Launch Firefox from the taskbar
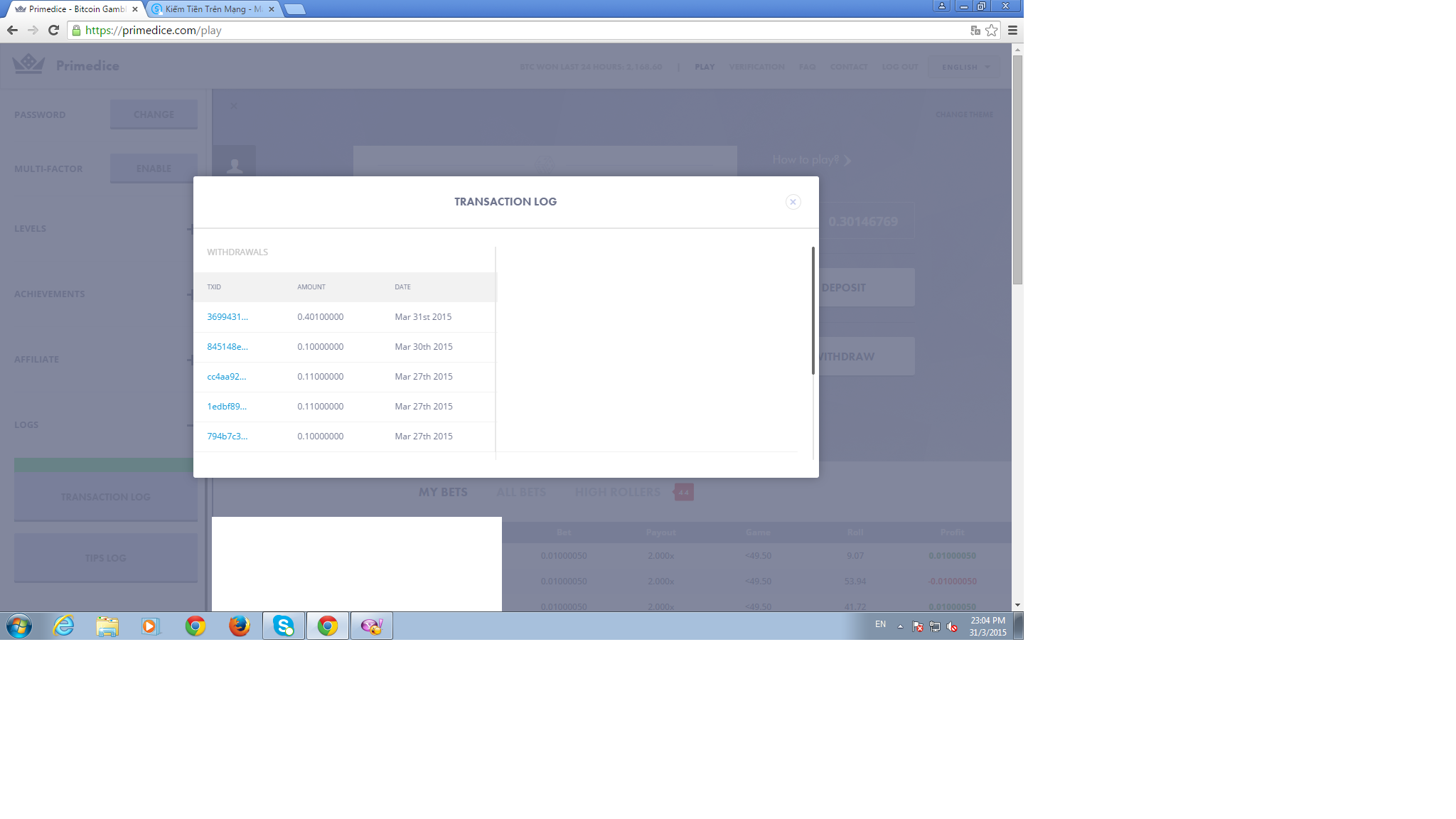1456x819 pixels. click(x=239, y=626)
